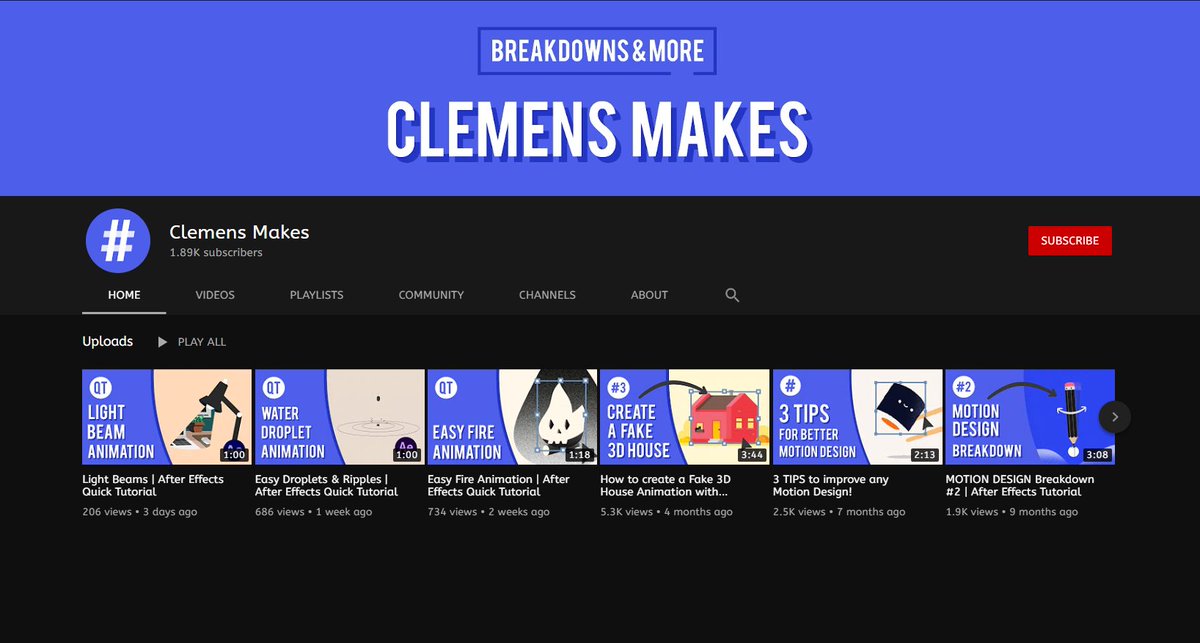Open the 3 Tips for Better Motion Design thumbnail
Viewport: 1200px width, 643px height.
pos(858,417)
